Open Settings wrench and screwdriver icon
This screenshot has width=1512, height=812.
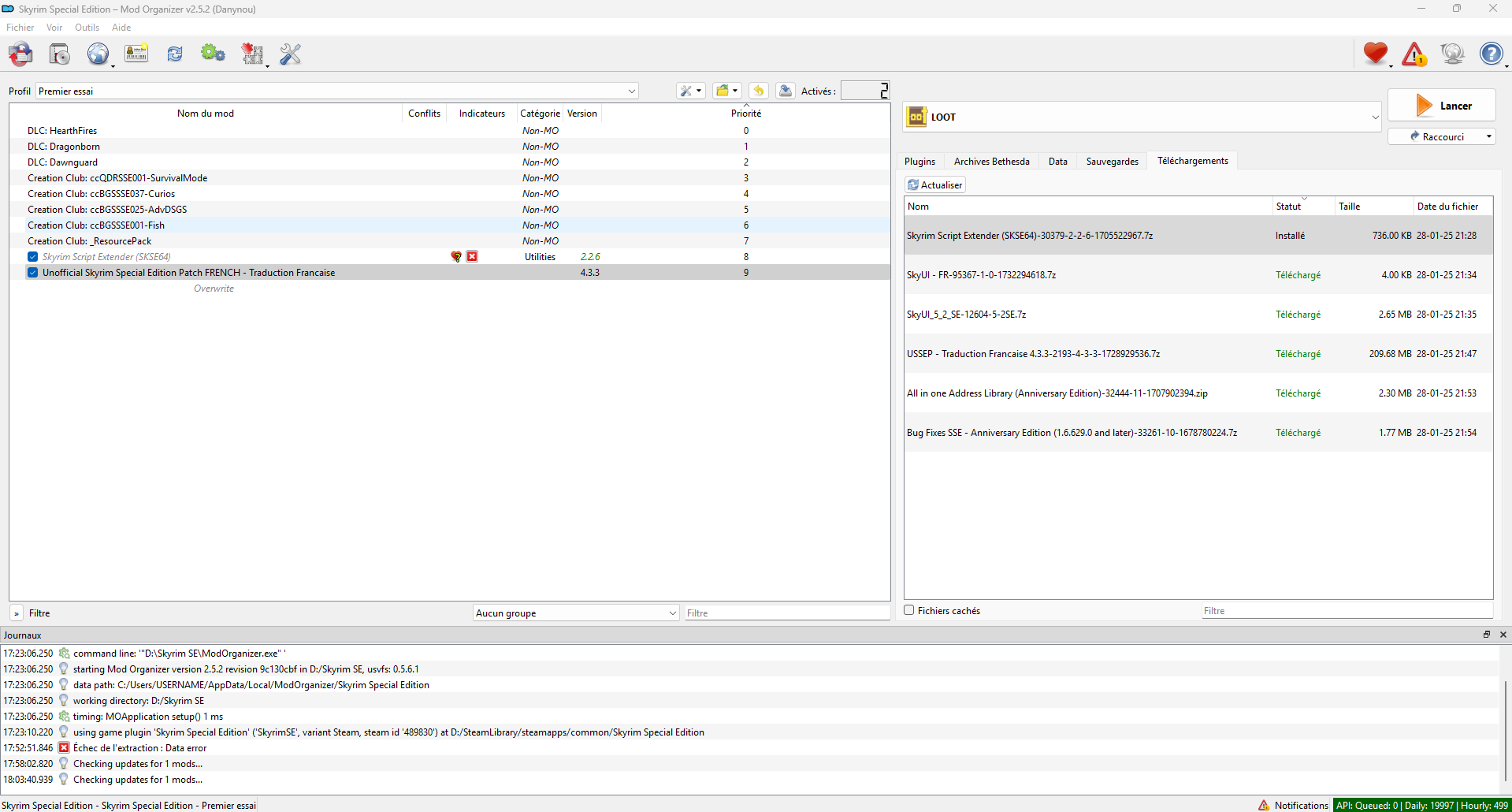[291, 54]
